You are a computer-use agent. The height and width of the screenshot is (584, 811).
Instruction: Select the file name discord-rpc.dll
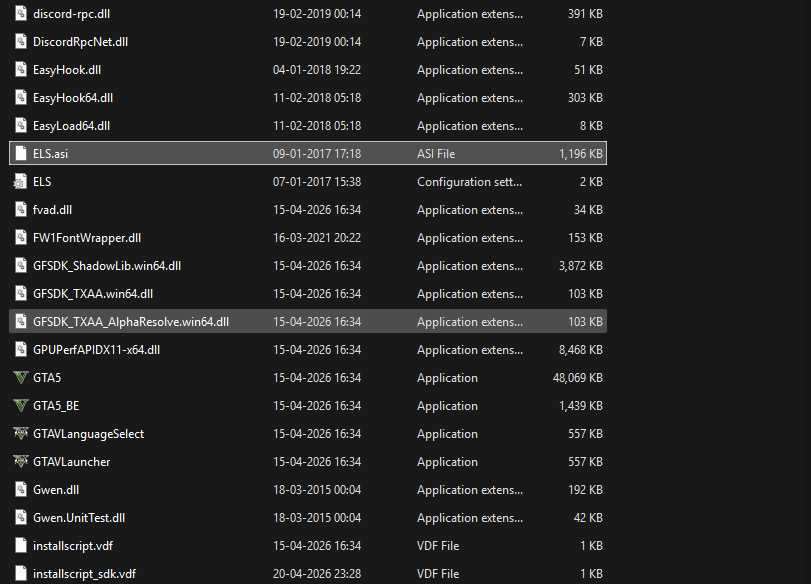pos(71,14)
